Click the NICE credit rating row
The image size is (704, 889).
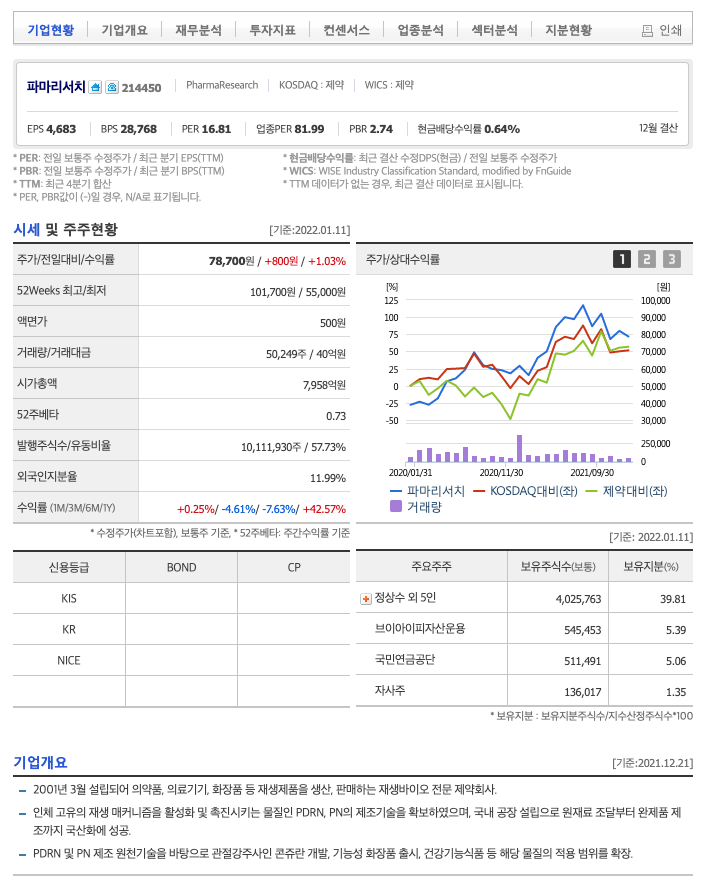(181, 661)
